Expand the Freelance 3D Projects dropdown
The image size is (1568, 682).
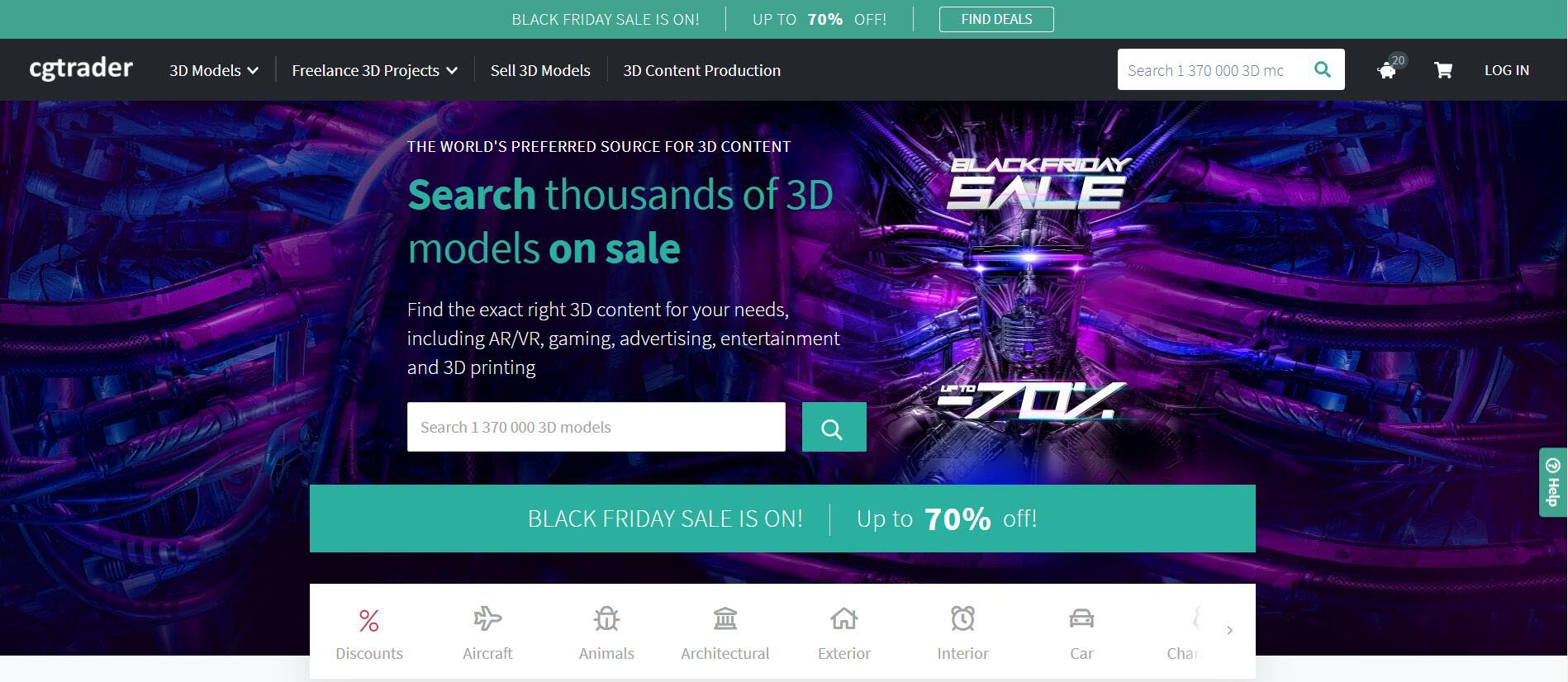click(x=374, y=70)
